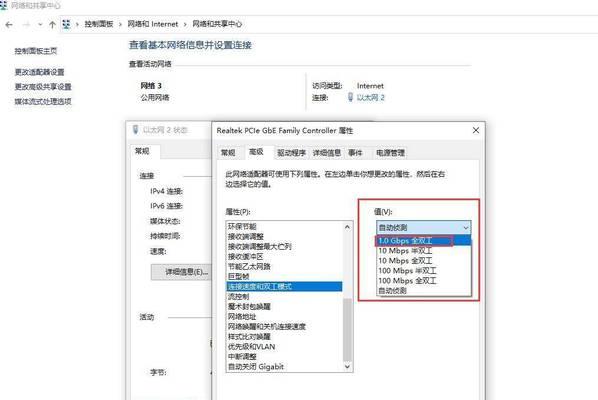This screenshot has width=598, height=400.
Task: Select 巨型帧 property
Action: pyautogui.click(x=284, y=276)
